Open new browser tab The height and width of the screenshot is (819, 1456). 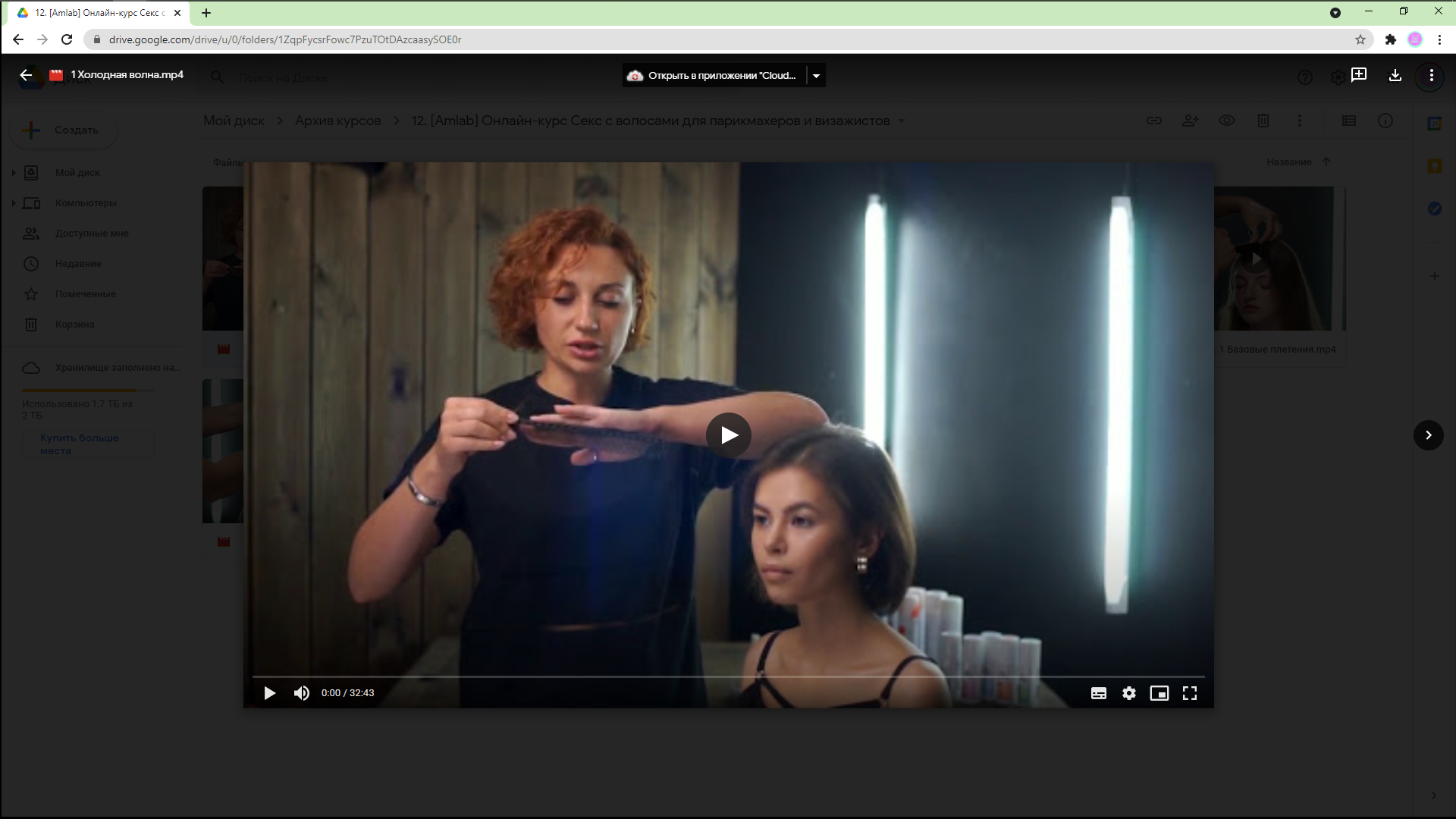coord(206,13)
